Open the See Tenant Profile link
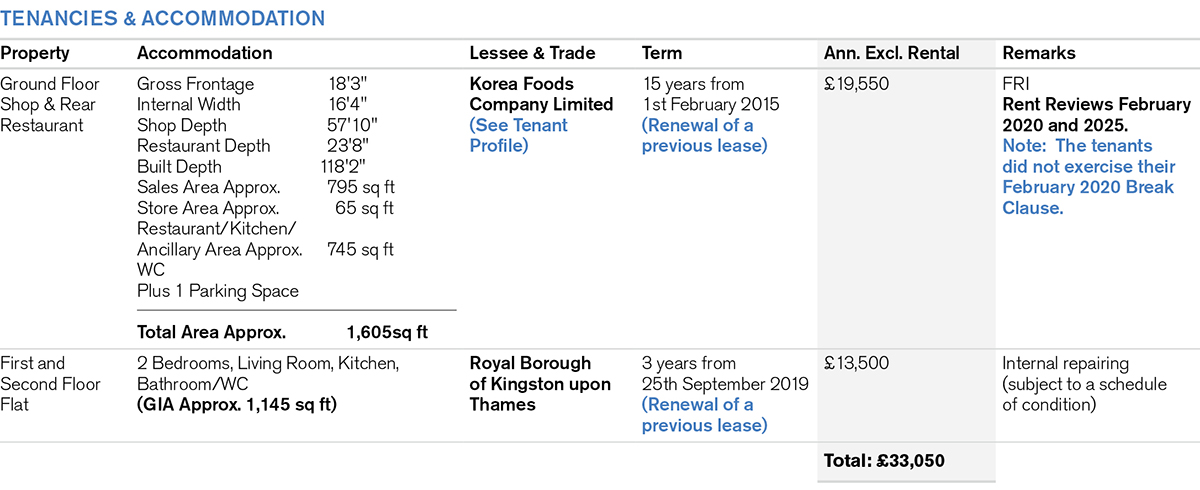 pyautogui.click(x=518, y=135)
